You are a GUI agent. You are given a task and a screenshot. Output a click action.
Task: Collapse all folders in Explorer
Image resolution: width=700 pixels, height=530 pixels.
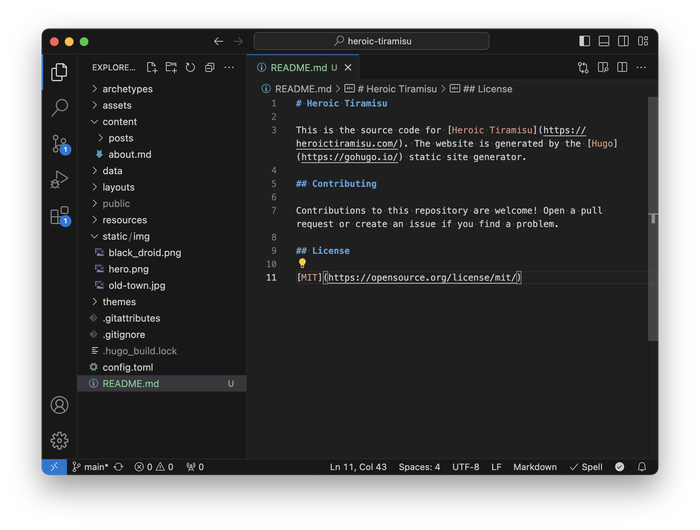(209, 67)
